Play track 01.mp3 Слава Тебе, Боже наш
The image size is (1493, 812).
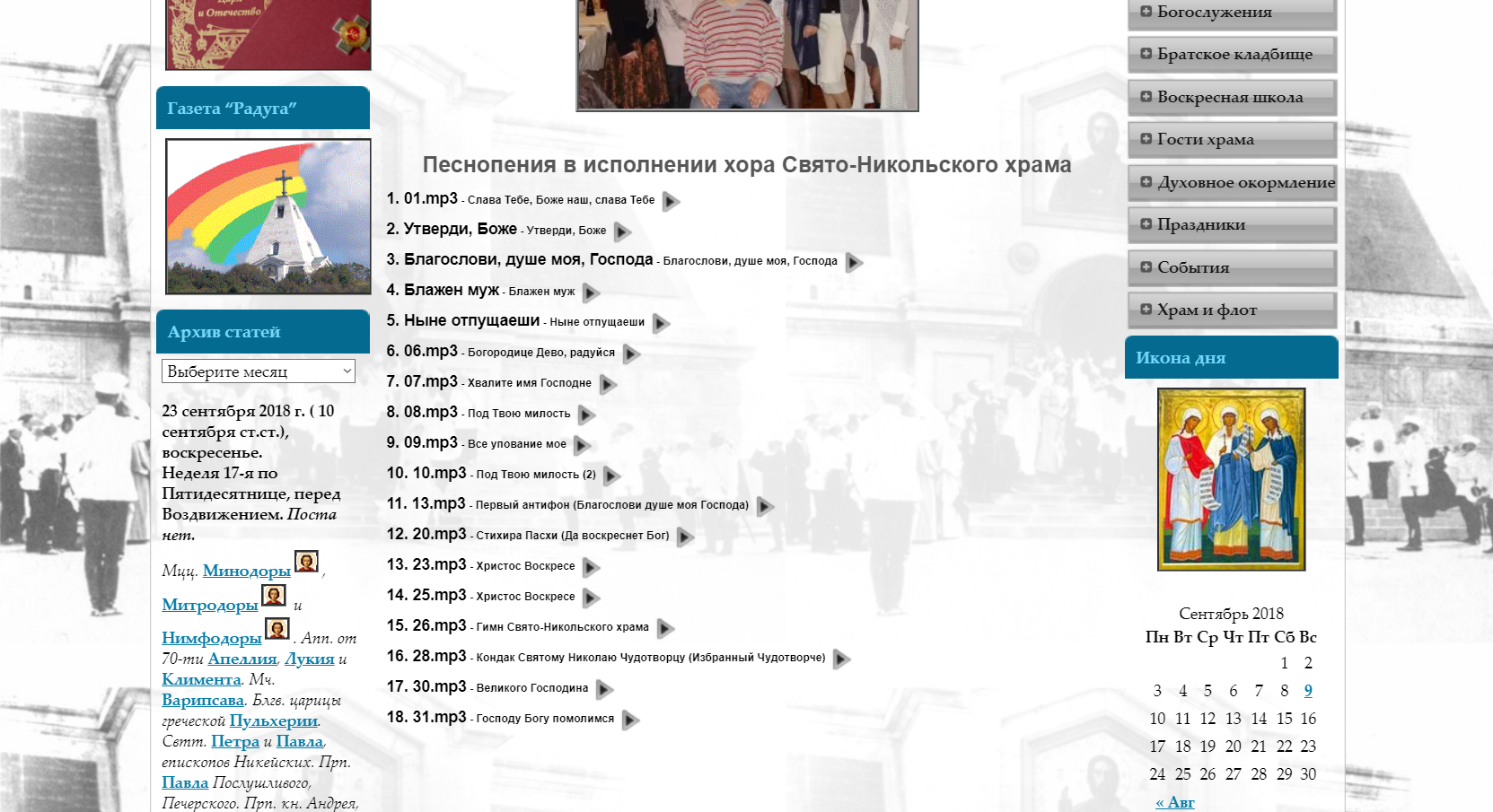[671, 201]
